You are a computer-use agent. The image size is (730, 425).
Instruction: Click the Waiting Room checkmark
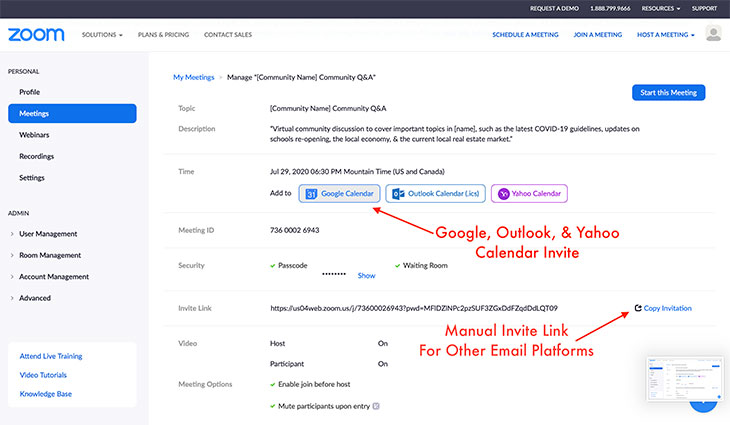tap(398, 266)
